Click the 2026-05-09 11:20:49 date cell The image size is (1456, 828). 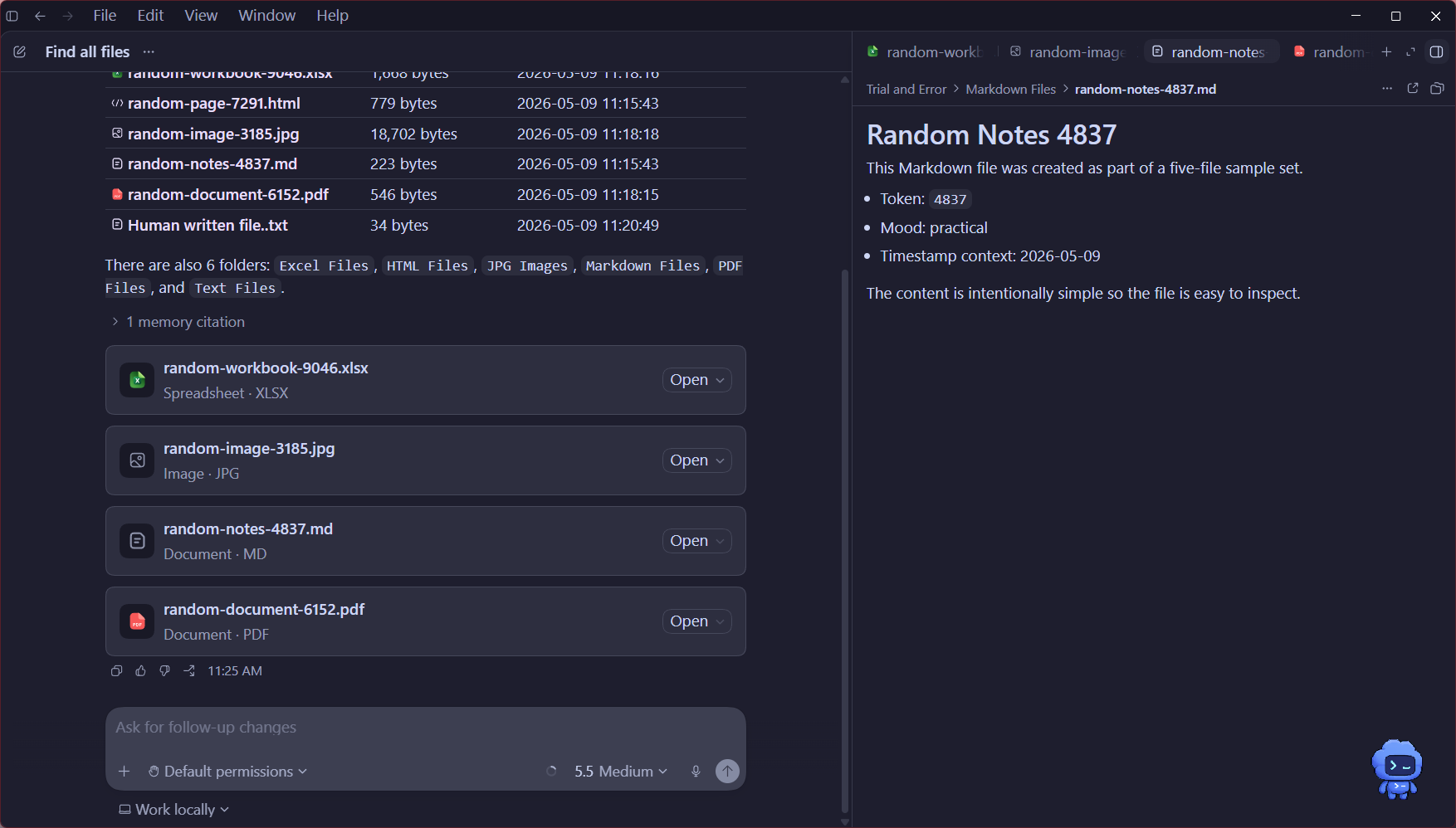click(x=588, y=226)
